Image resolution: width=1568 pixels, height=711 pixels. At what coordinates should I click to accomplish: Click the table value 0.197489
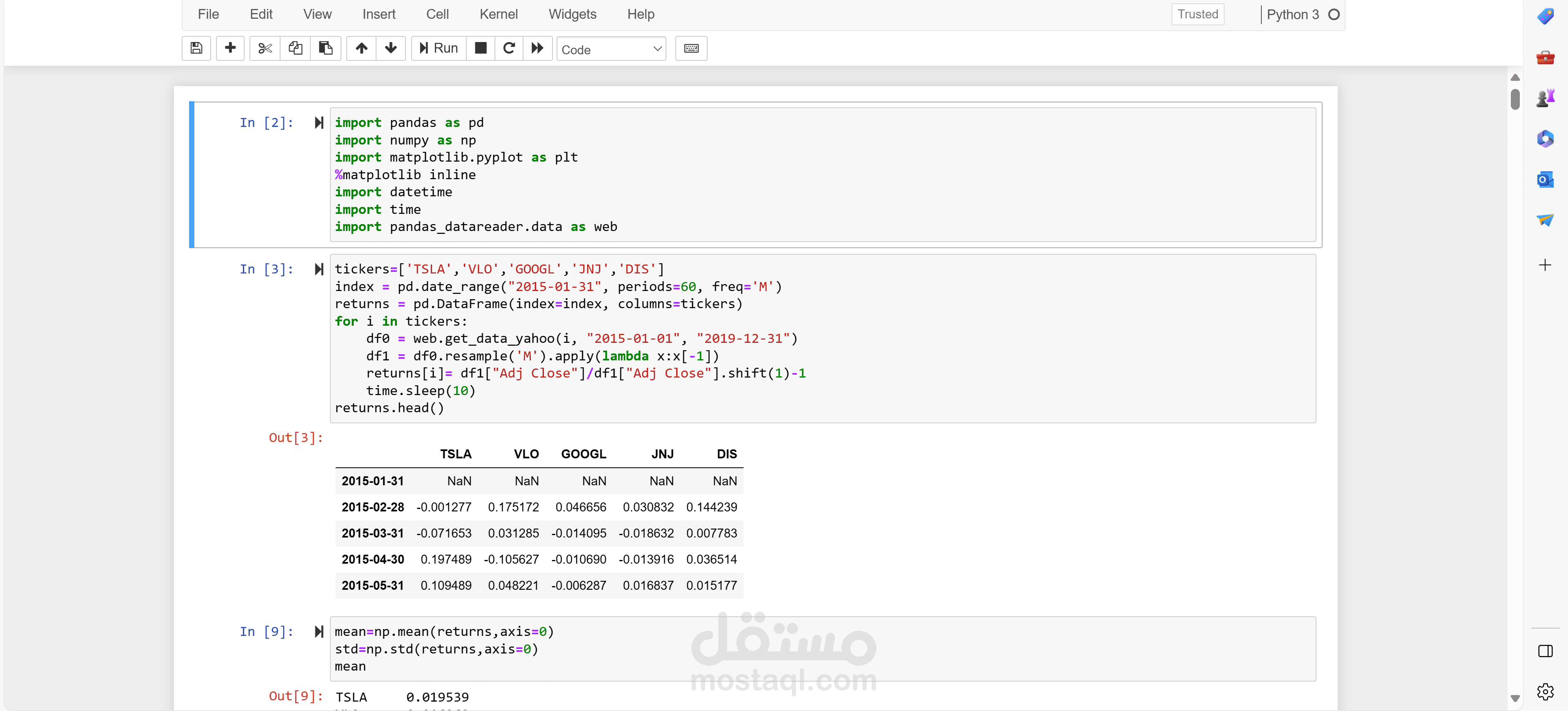point(445,560)
